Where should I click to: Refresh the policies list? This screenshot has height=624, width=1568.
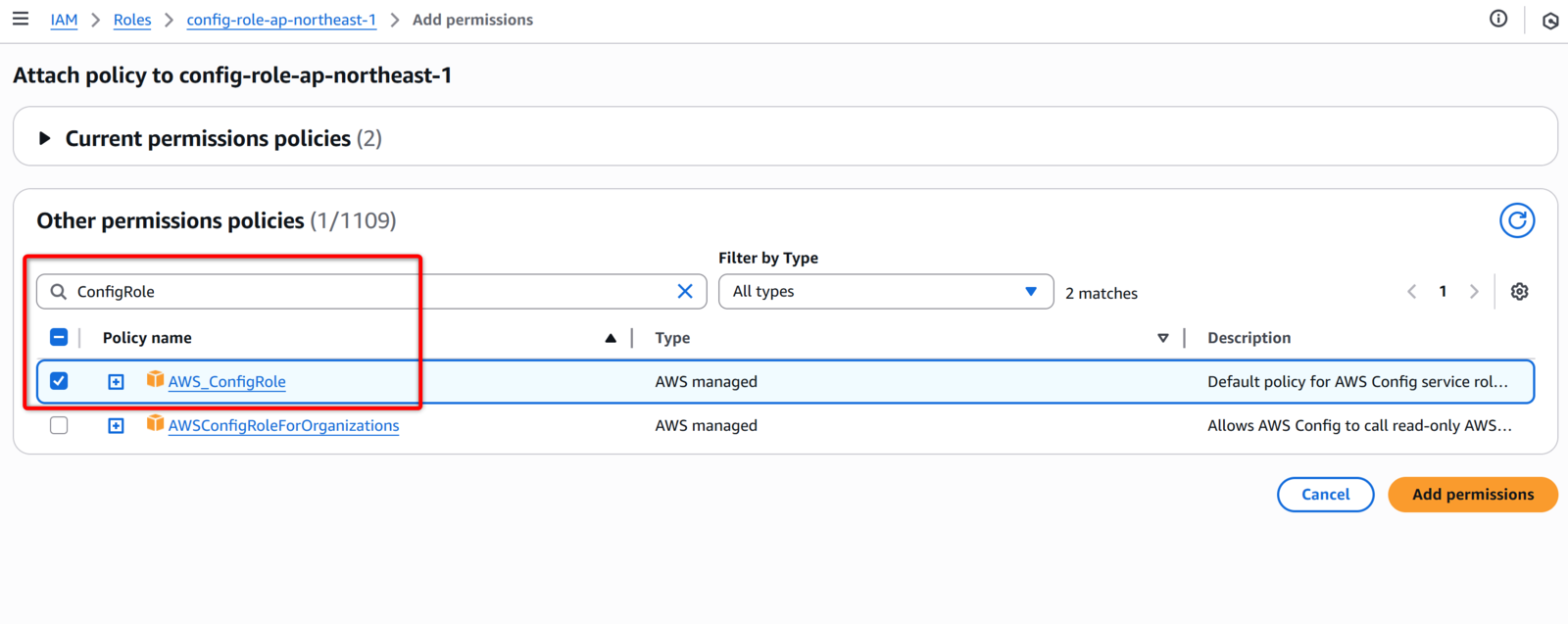click(x=1517, y=220)
